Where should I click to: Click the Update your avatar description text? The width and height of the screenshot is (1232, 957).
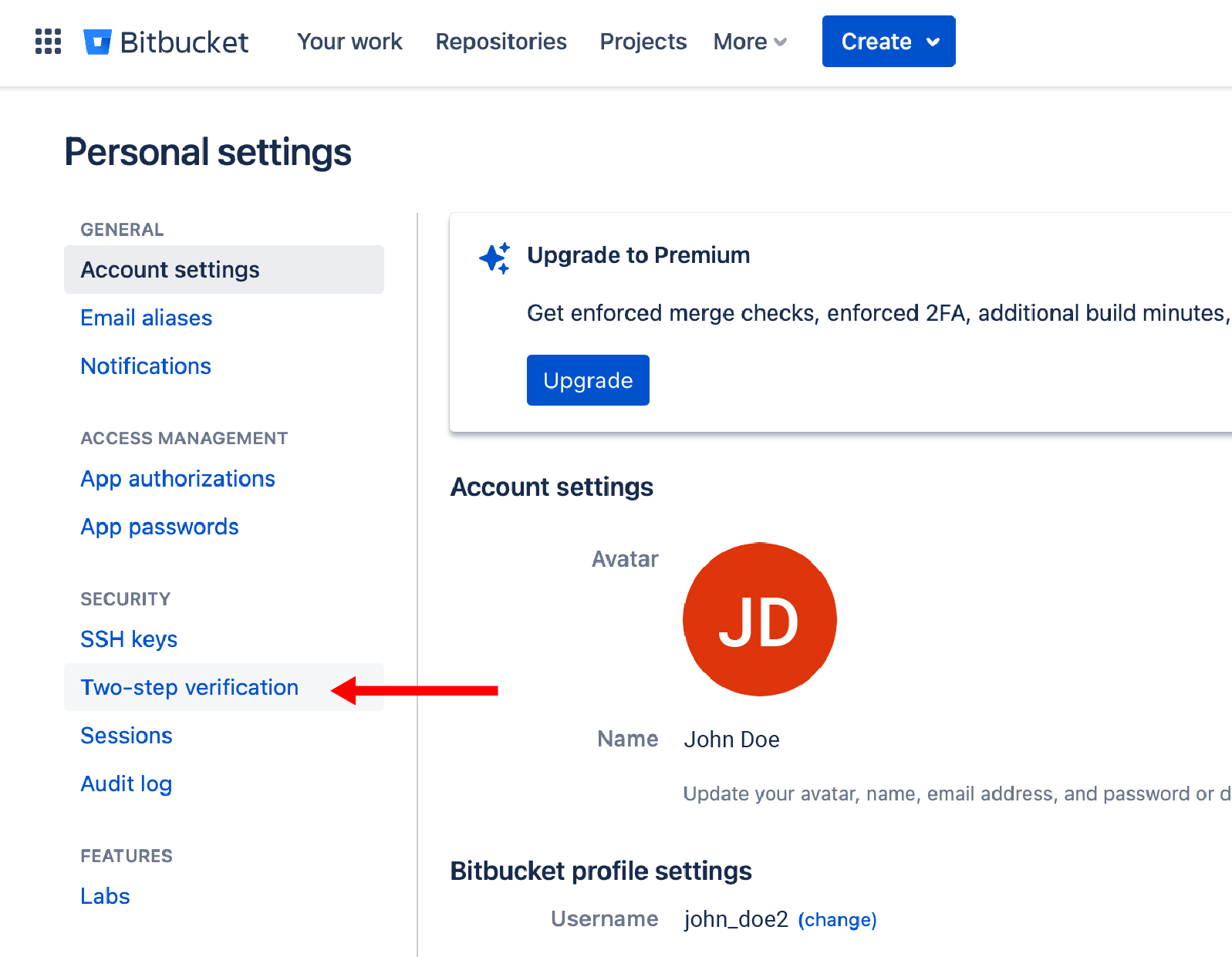957,794
